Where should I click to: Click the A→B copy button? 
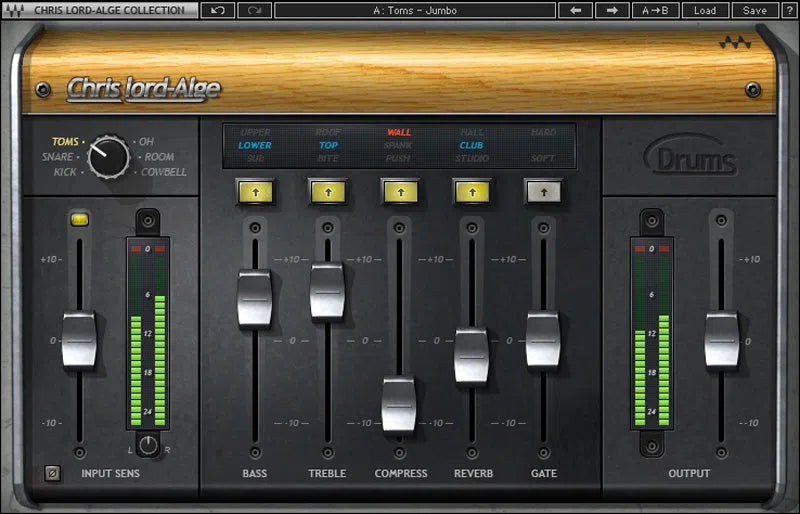tap(656, 10)
